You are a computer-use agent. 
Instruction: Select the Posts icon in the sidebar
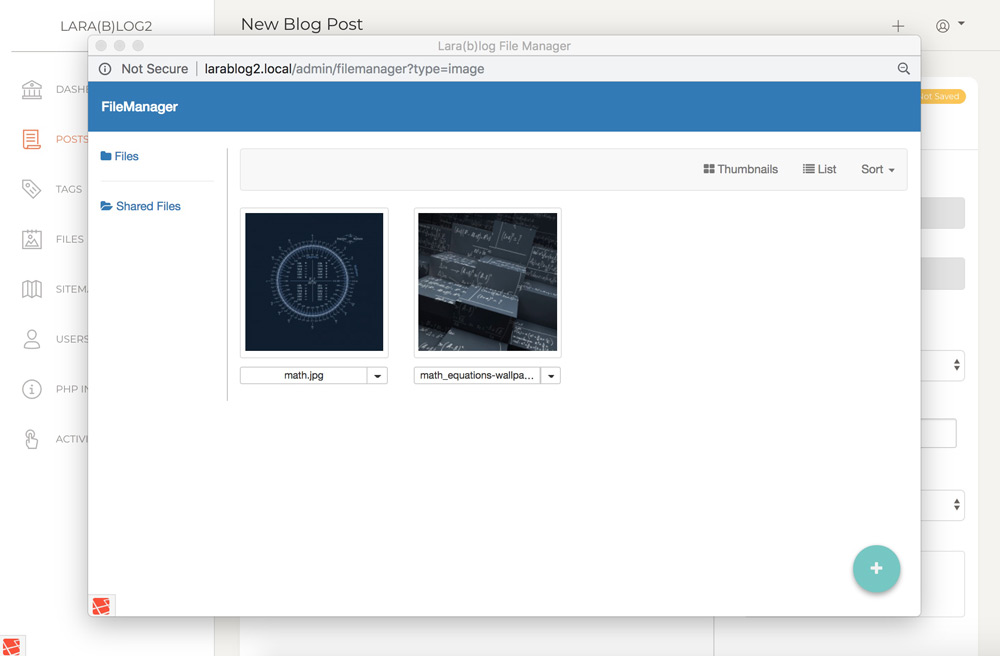pos(31,139)
